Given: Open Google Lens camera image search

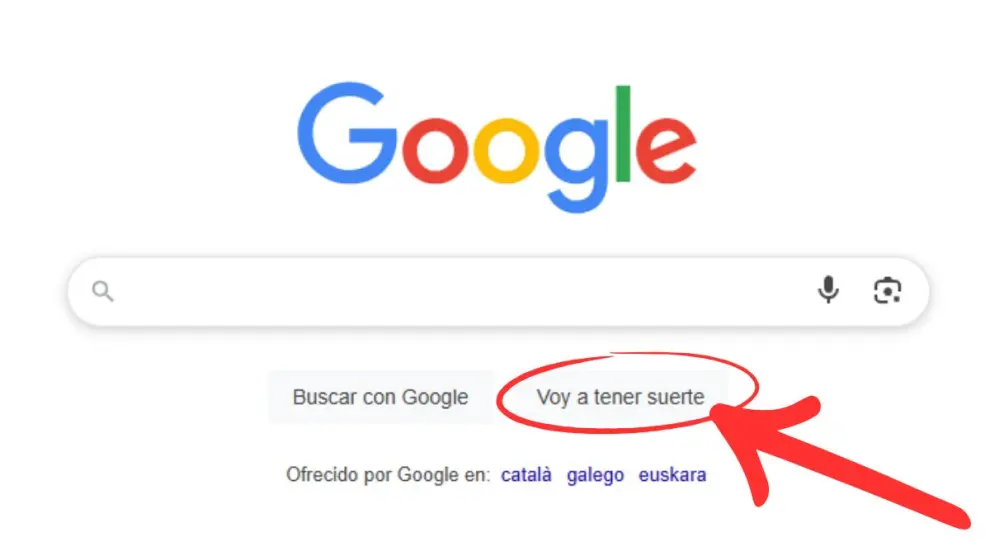Looking at the screenshot, I should pos(887,290).
